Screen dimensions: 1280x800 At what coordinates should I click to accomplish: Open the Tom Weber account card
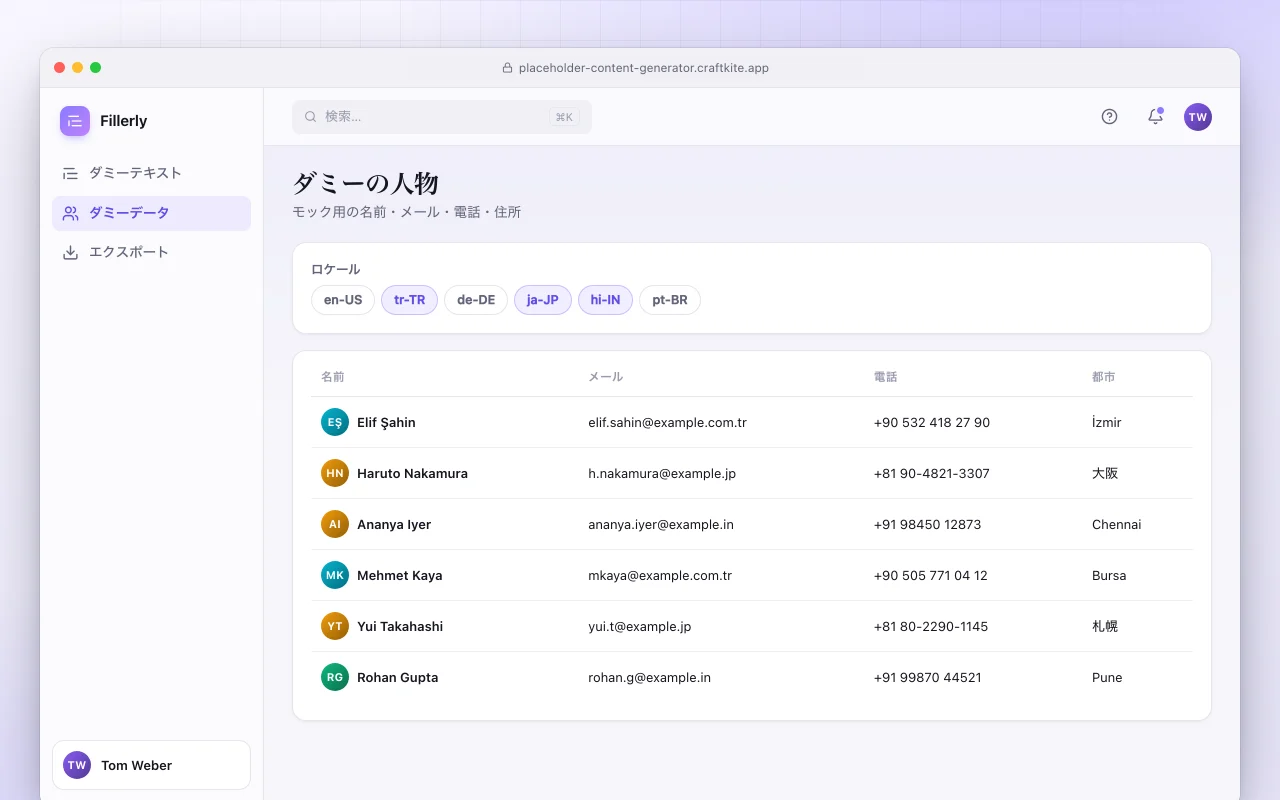pos(151,765)
